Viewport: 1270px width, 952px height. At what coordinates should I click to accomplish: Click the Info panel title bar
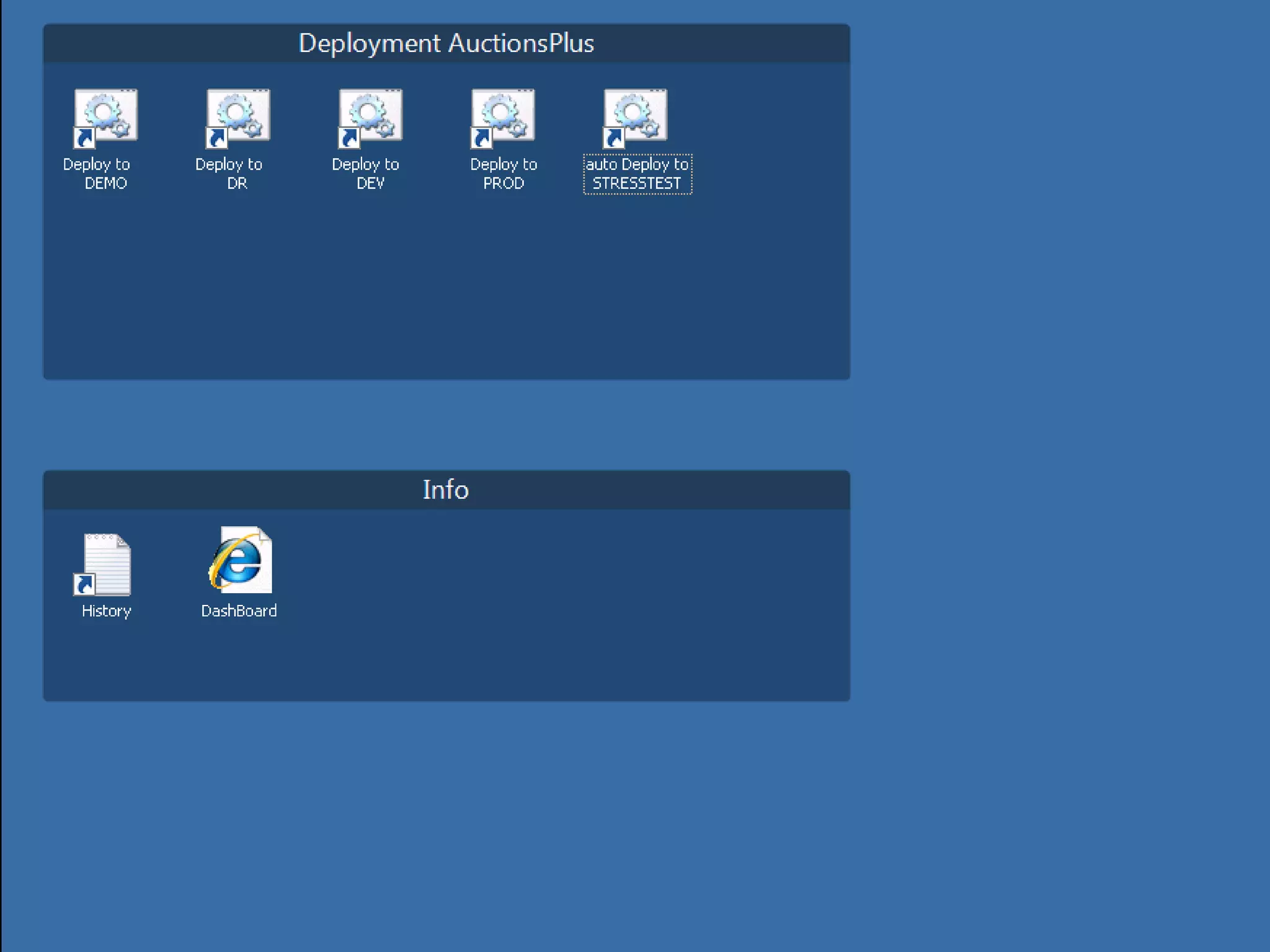pyautogui.click(x=446, y=490)
